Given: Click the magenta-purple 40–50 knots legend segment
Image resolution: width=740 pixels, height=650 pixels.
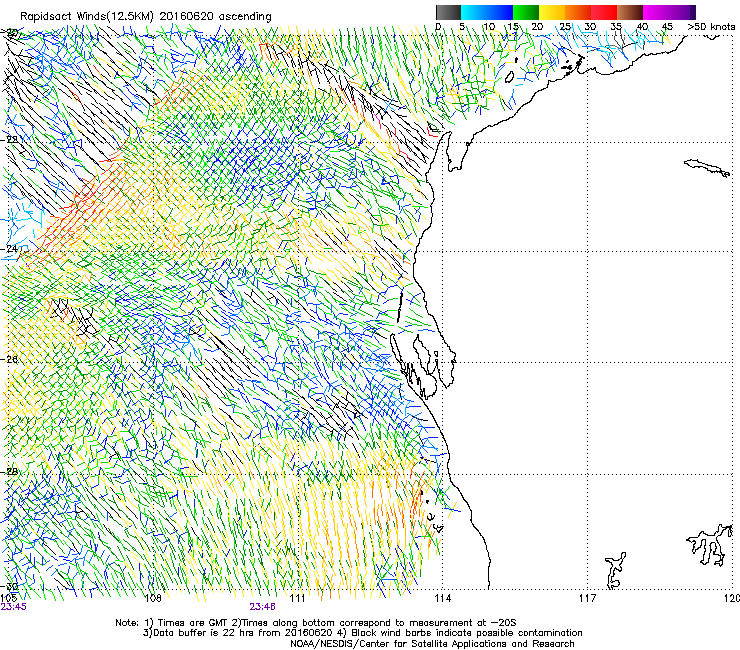Looking at the screenshot, I should point(669,12).
